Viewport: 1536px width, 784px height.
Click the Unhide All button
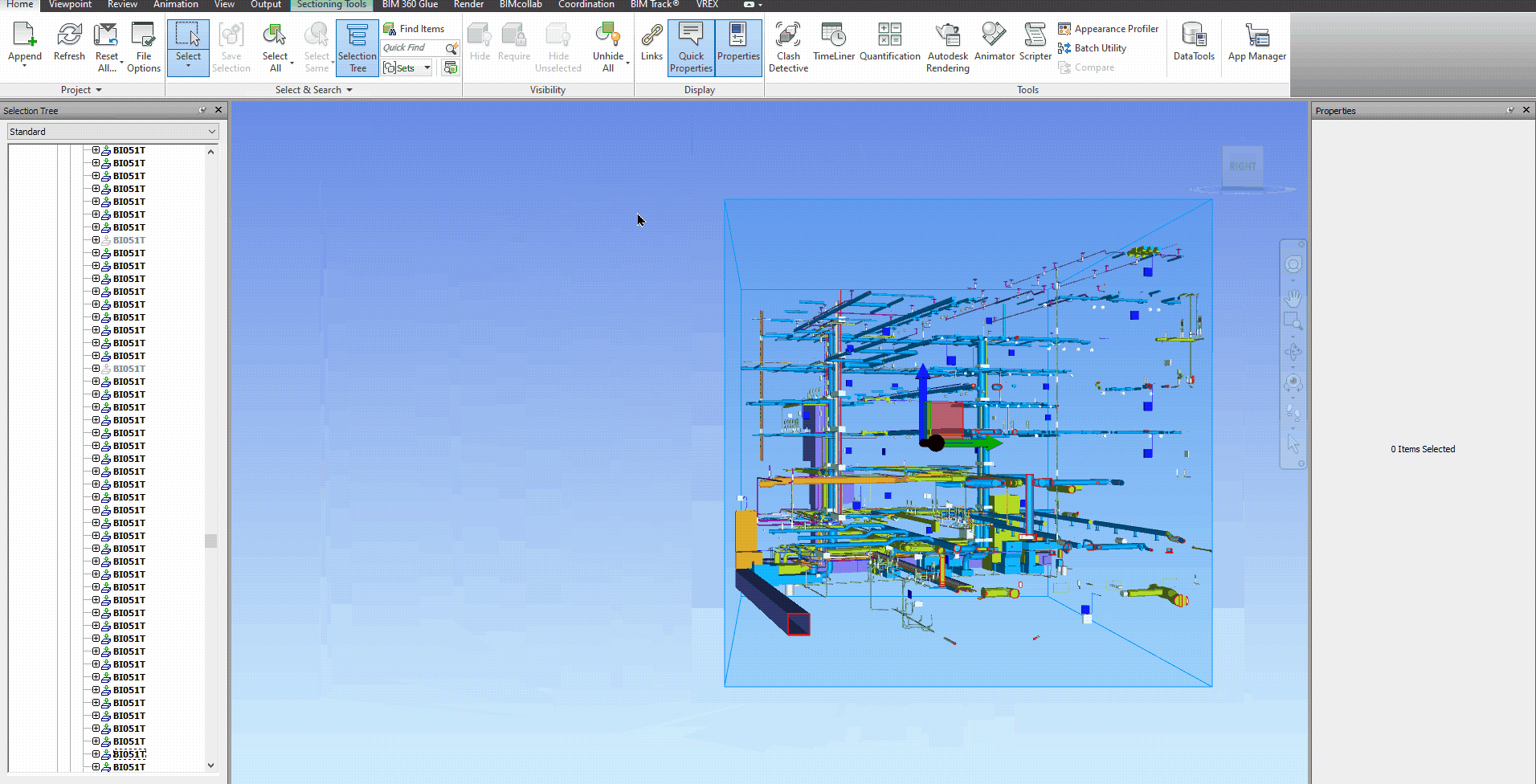609,46
